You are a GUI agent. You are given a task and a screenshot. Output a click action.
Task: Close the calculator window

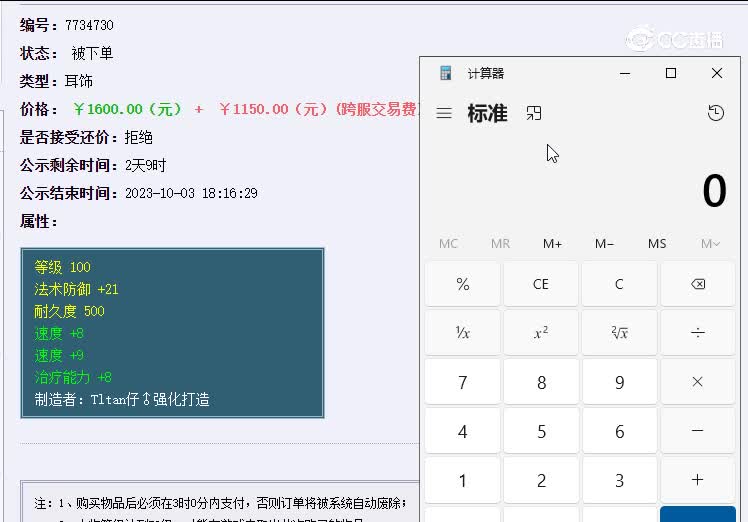coord(717,73)
